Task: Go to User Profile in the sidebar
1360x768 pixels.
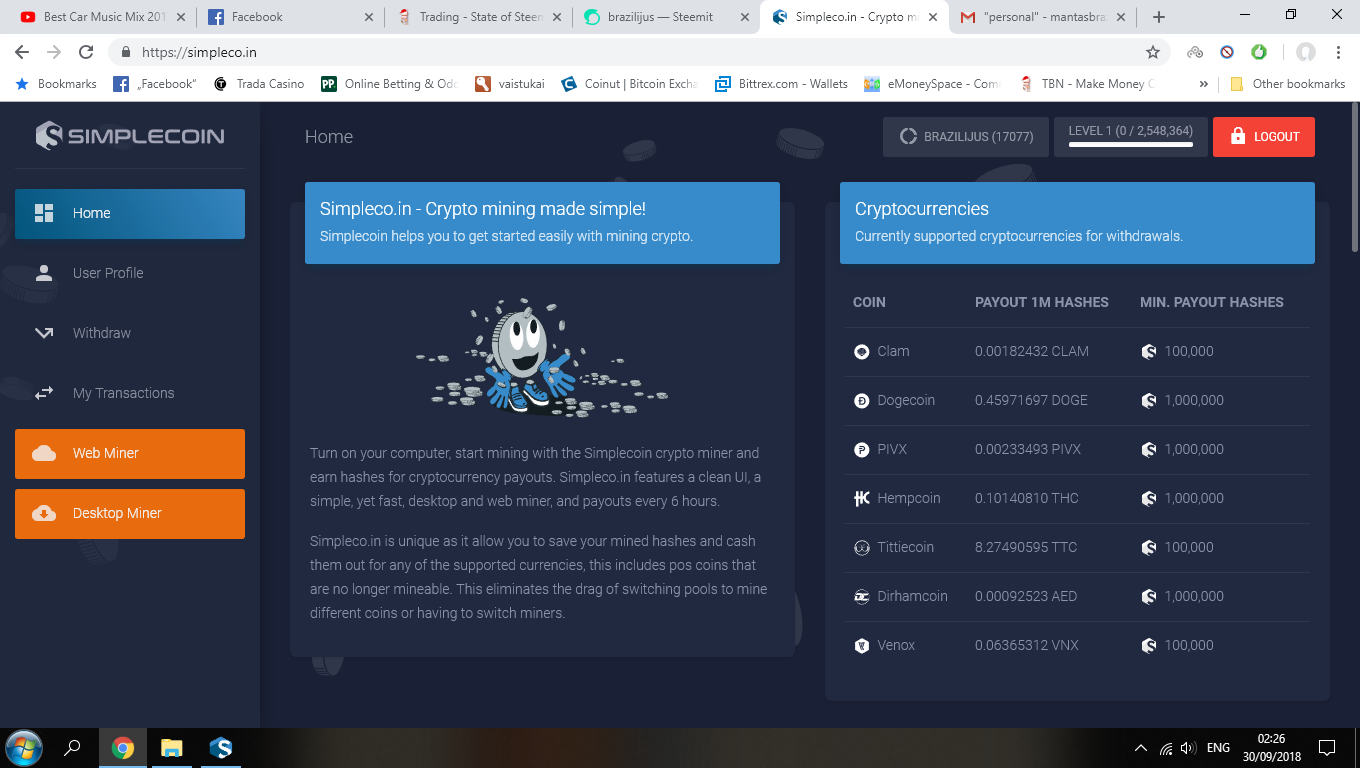Action: coord(130,273)
